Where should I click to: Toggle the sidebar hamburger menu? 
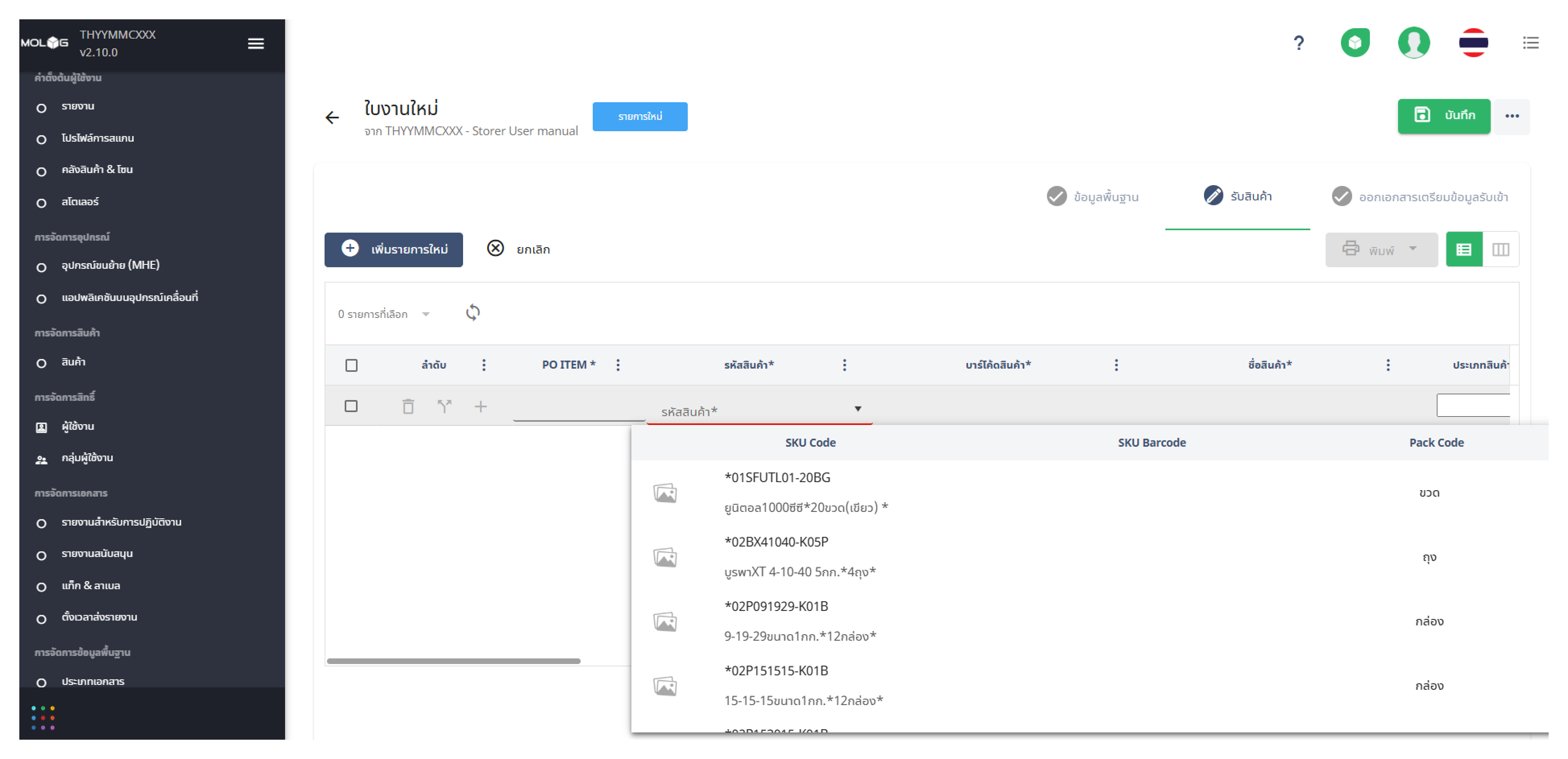click(256, 43)
